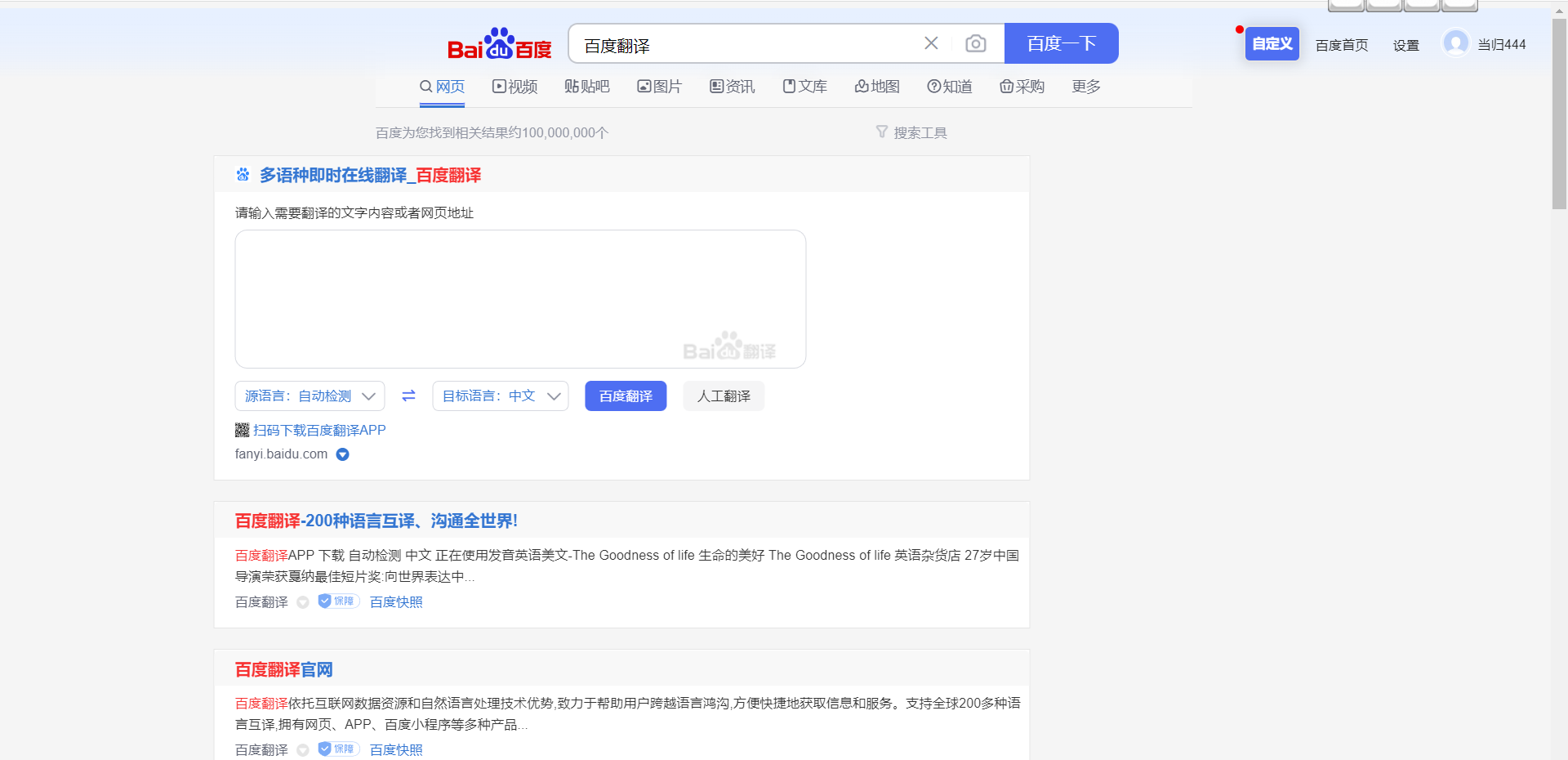The image size is (1568, 760).
Task: Switch to the 图片 tab
Action: (x=659, y=87)
